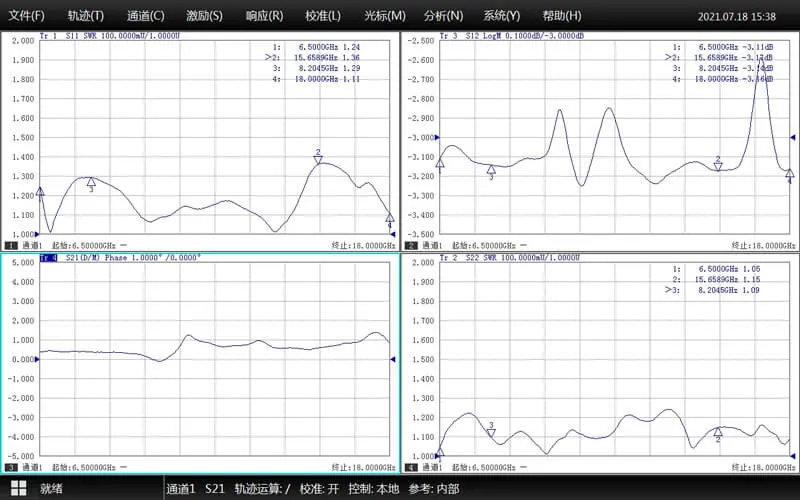This screenshot has height=500, width=800.
Task: Click the right reference level arrow on S11 plot
Action: coord(393,235)
